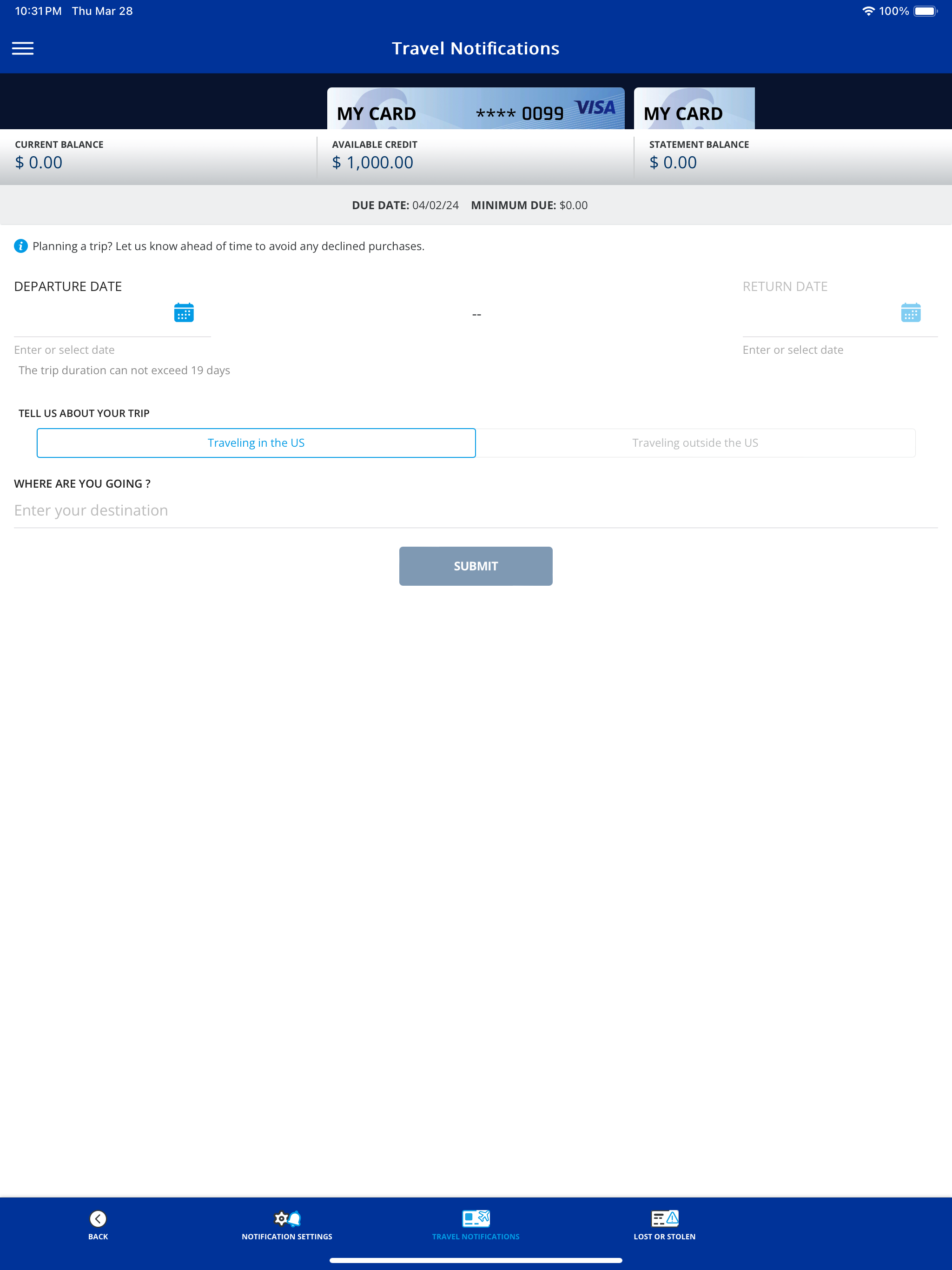Image resolution: width=952 pixels, height=1270 pixels.
Task: Tap the Planning a trip info message
Action: 229,246
